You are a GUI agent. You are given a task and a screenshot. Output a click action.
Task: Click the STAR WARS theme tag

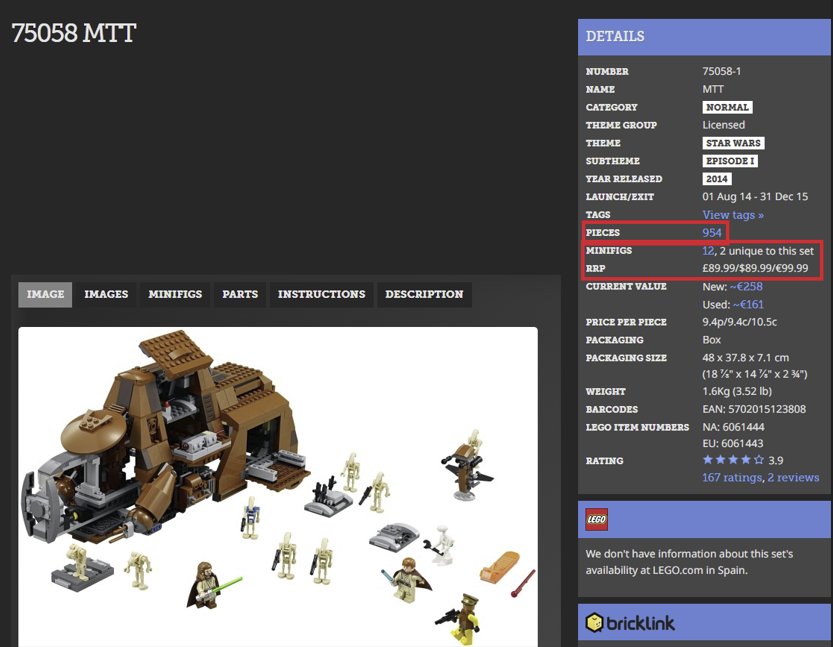click(733, 143)
